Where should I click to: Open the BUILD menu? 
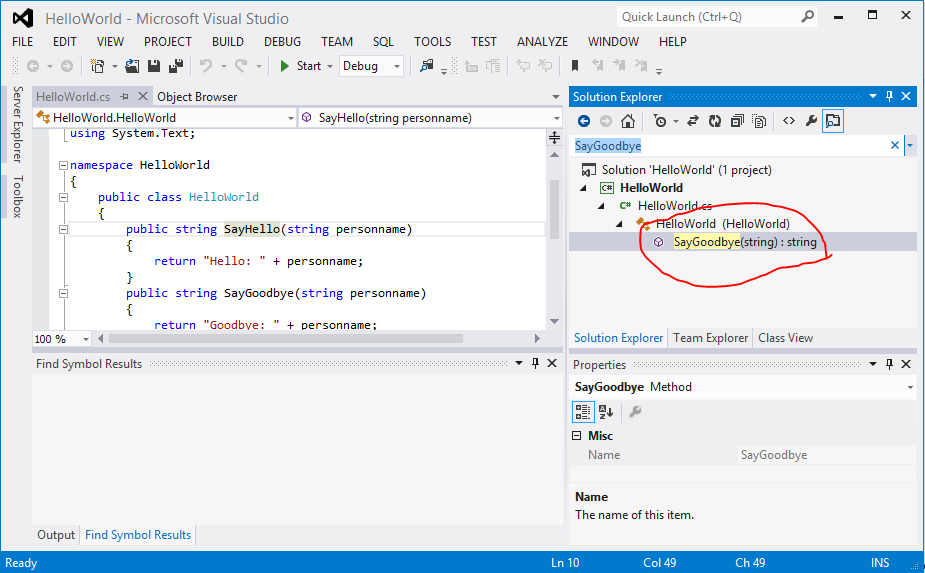228,42
